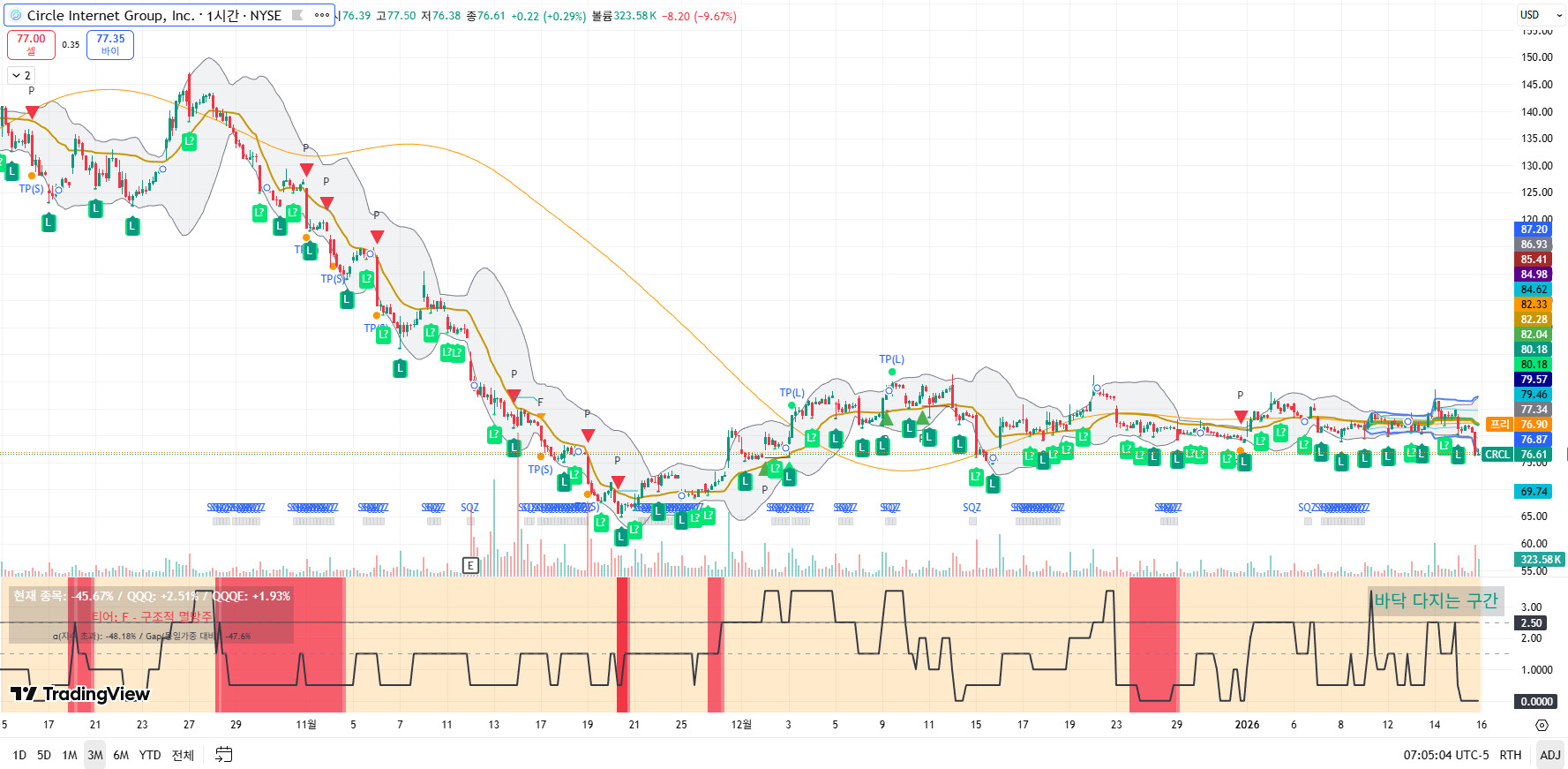Screen dimensions: 1568x769
Task: Click the 77.35 buy button
Action: 110,44
